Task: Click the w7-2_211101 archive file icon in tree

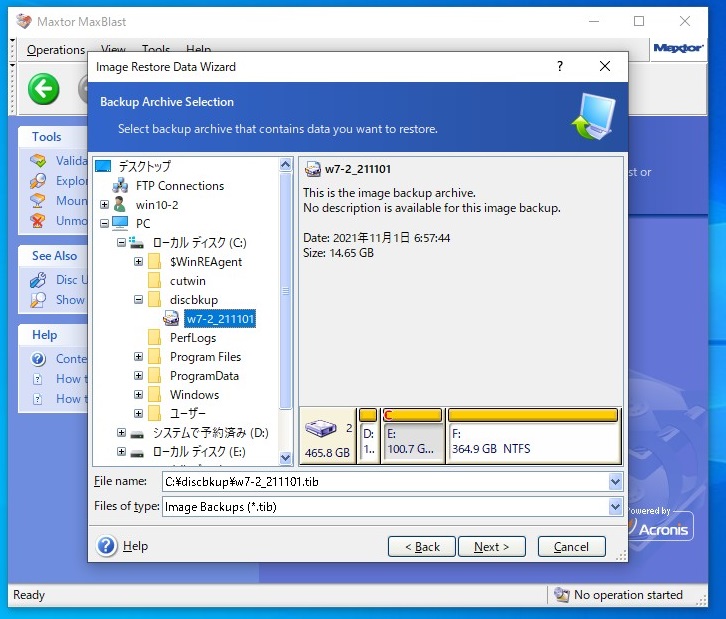Action: tap(171, 319)
